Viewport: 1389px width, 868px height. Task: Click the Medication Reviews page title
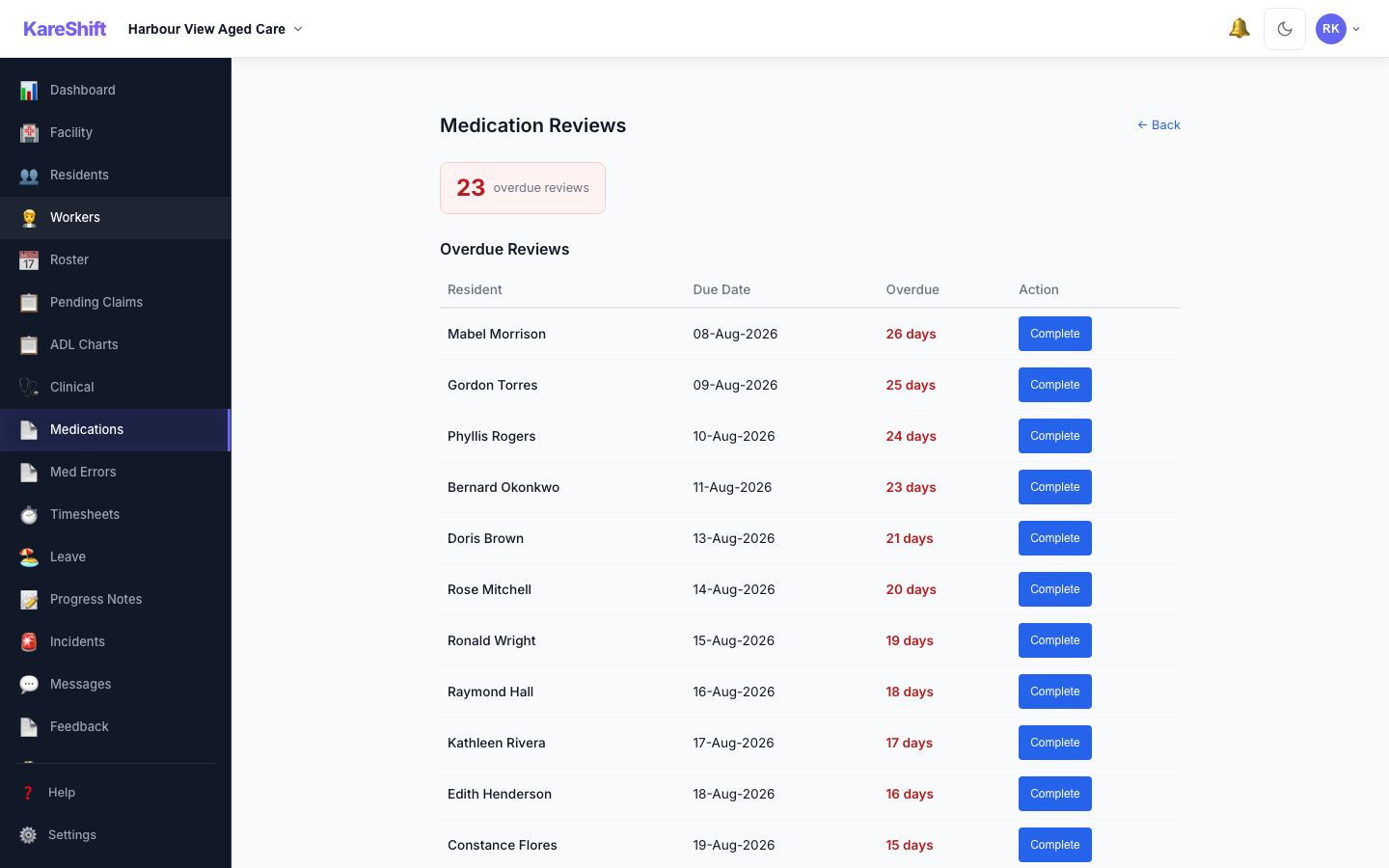[532, 125]
